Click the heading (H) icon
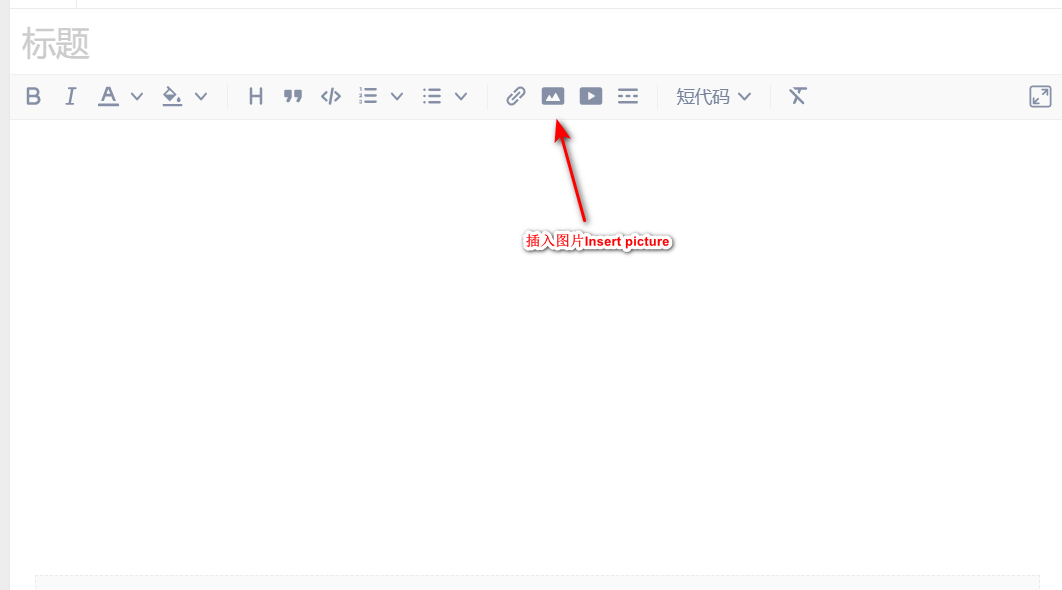Viewport: 1062px width, 590px height. point(256,96)
